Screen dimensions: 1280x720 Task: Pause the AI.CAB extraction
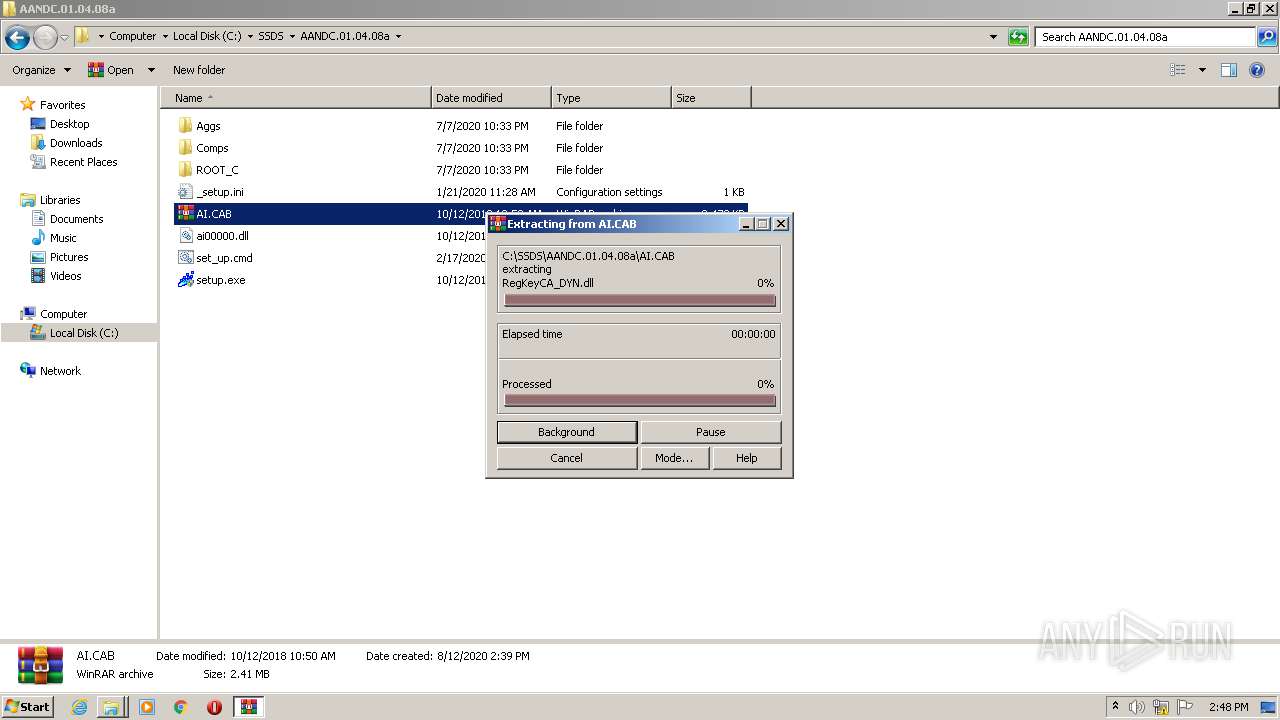tap(711, 432)
